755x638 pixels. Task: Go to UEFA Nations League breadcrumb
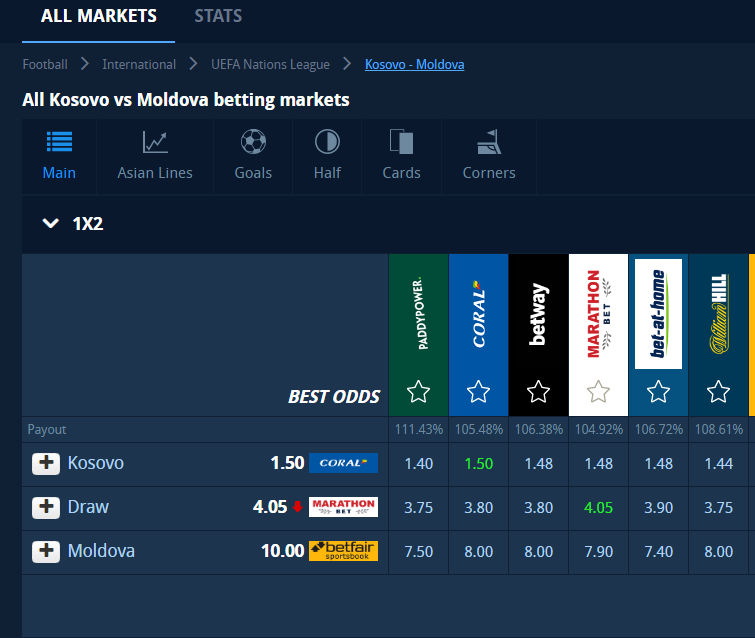coord(270,64)
